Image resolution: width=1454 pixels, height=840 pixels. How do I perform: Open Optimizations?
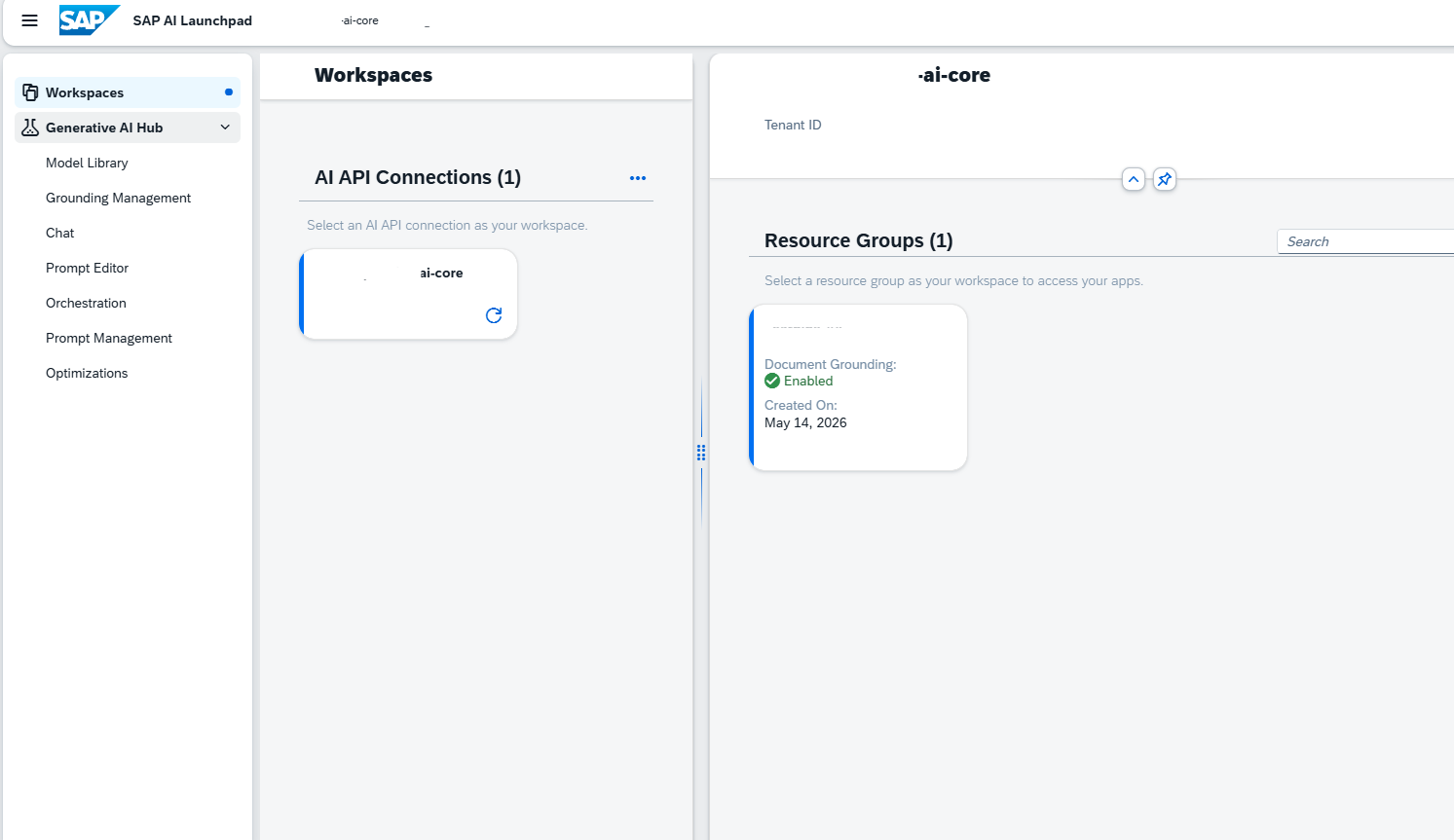pos(87,373)
